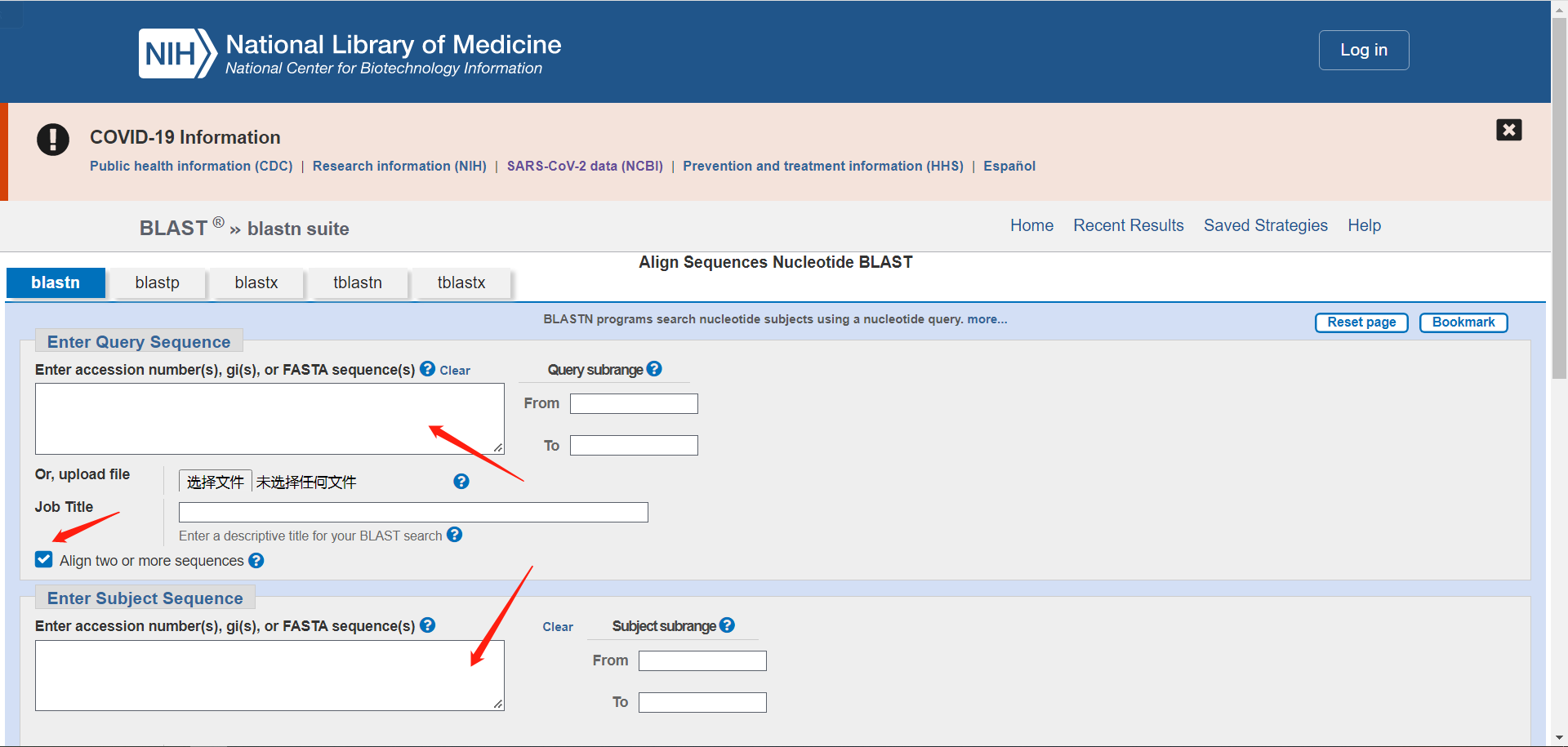
Task: Open help icon next to Subject subrange
Action: (x=727, y=625)
